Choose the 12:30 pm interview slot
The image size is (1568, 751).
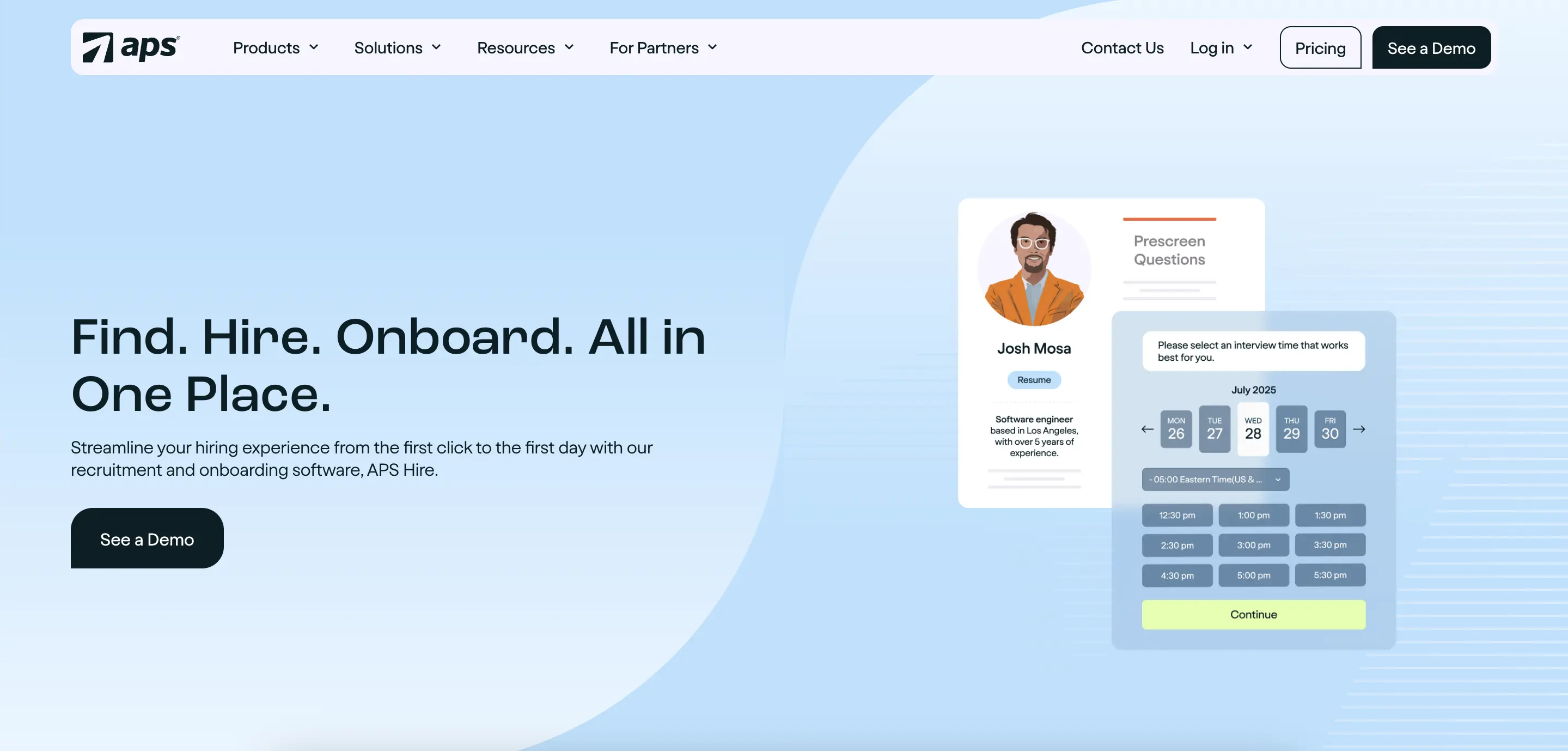click(x=1176, y=515)
